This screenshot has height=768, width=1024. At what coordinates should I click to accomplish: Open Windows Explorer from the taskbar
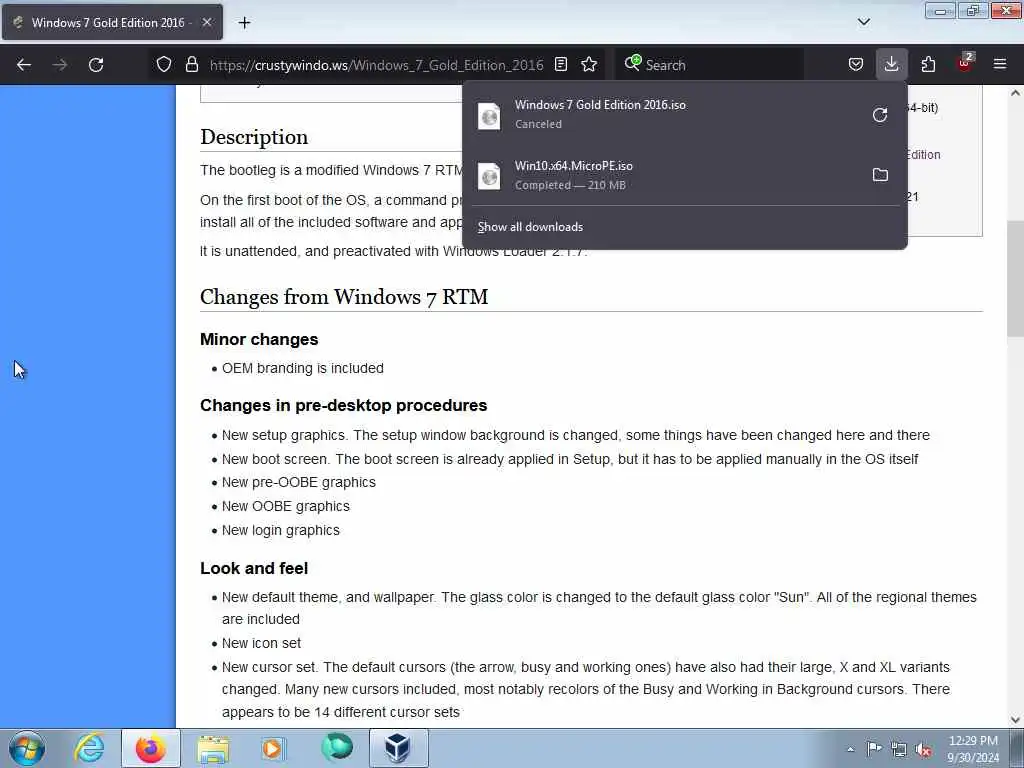(x=213, y=748)
